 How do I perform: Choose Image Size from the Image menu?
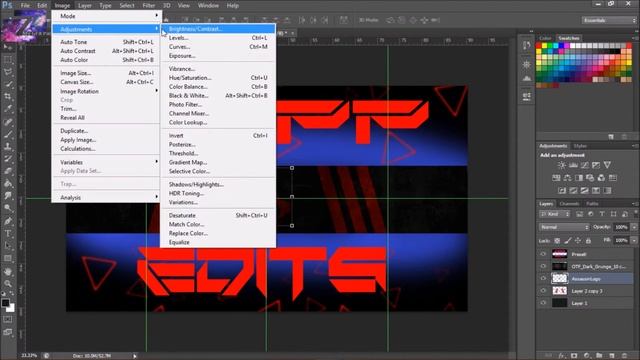106,73
